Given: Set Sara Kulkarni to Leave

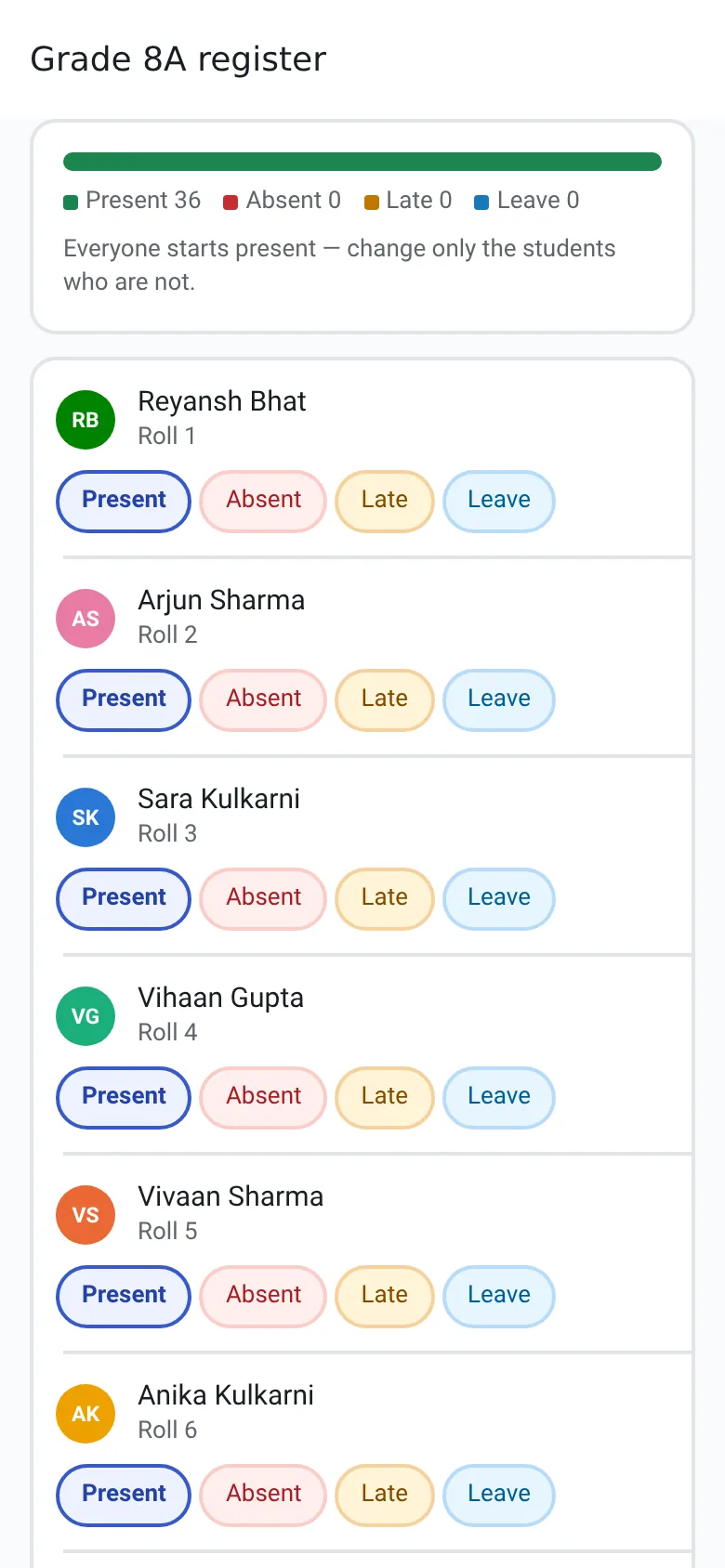Looking at the screenshot, I should click(499, 898).
